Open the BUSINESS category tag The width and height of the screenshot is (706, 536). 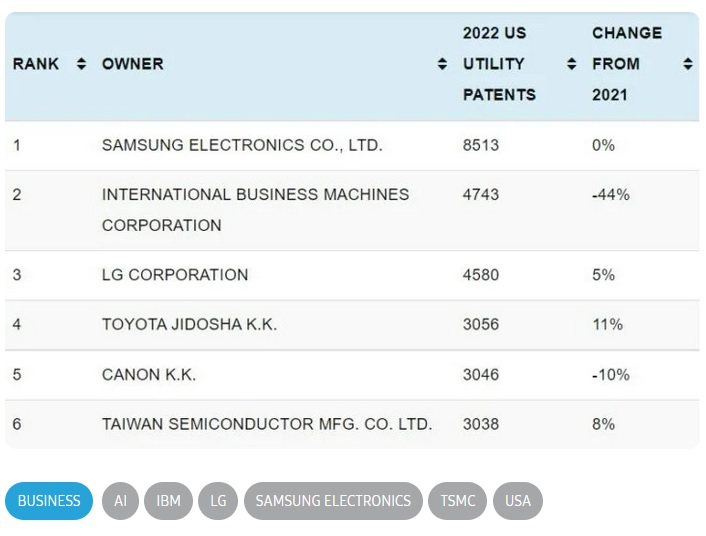tap(49, 501)
